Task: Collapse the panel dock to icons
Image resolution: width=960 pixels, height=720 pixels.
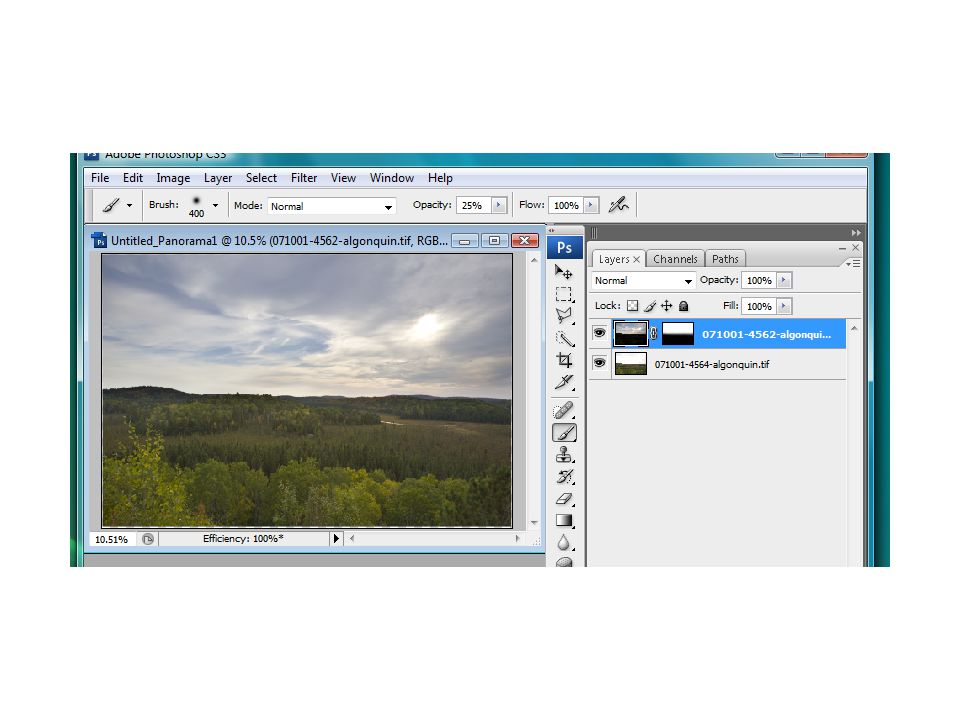Action: pos(855,233)
